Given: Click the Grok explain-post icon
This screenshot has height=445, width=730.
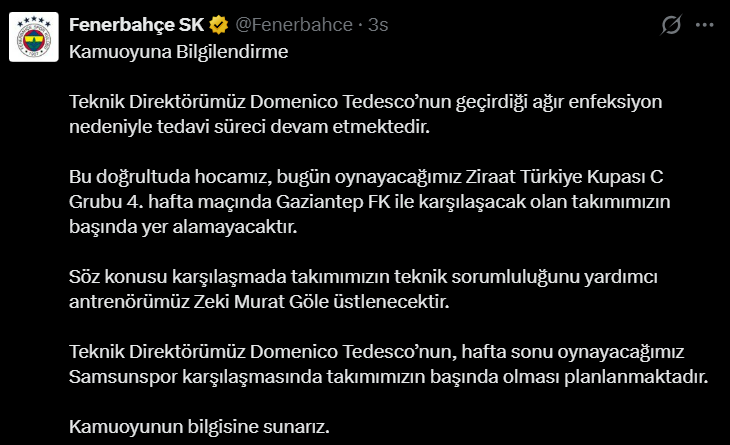Looking at the screenshot, I should pos(673,24).
